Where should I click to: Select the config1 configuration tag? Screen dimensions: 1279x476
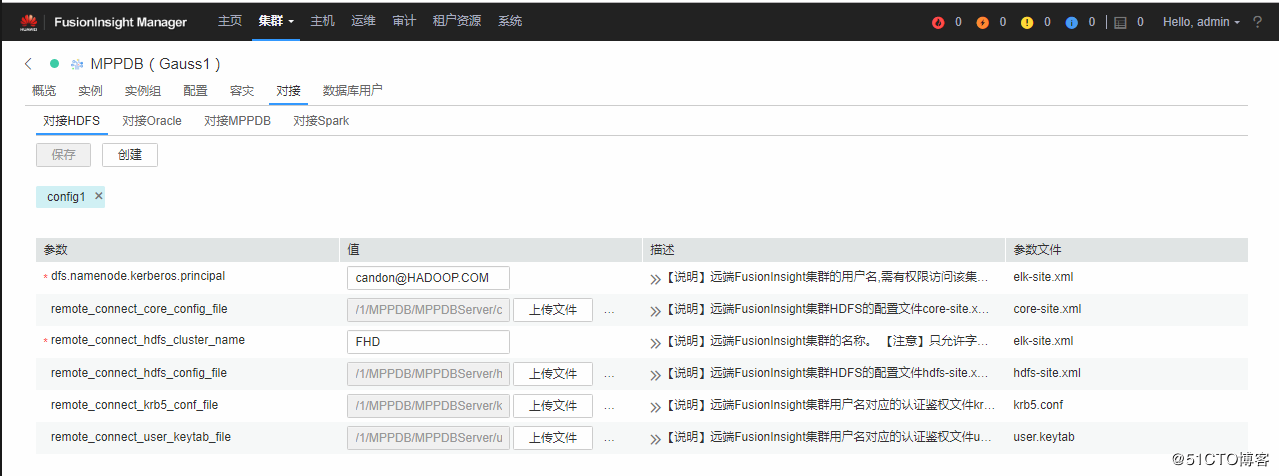point(66,197)
